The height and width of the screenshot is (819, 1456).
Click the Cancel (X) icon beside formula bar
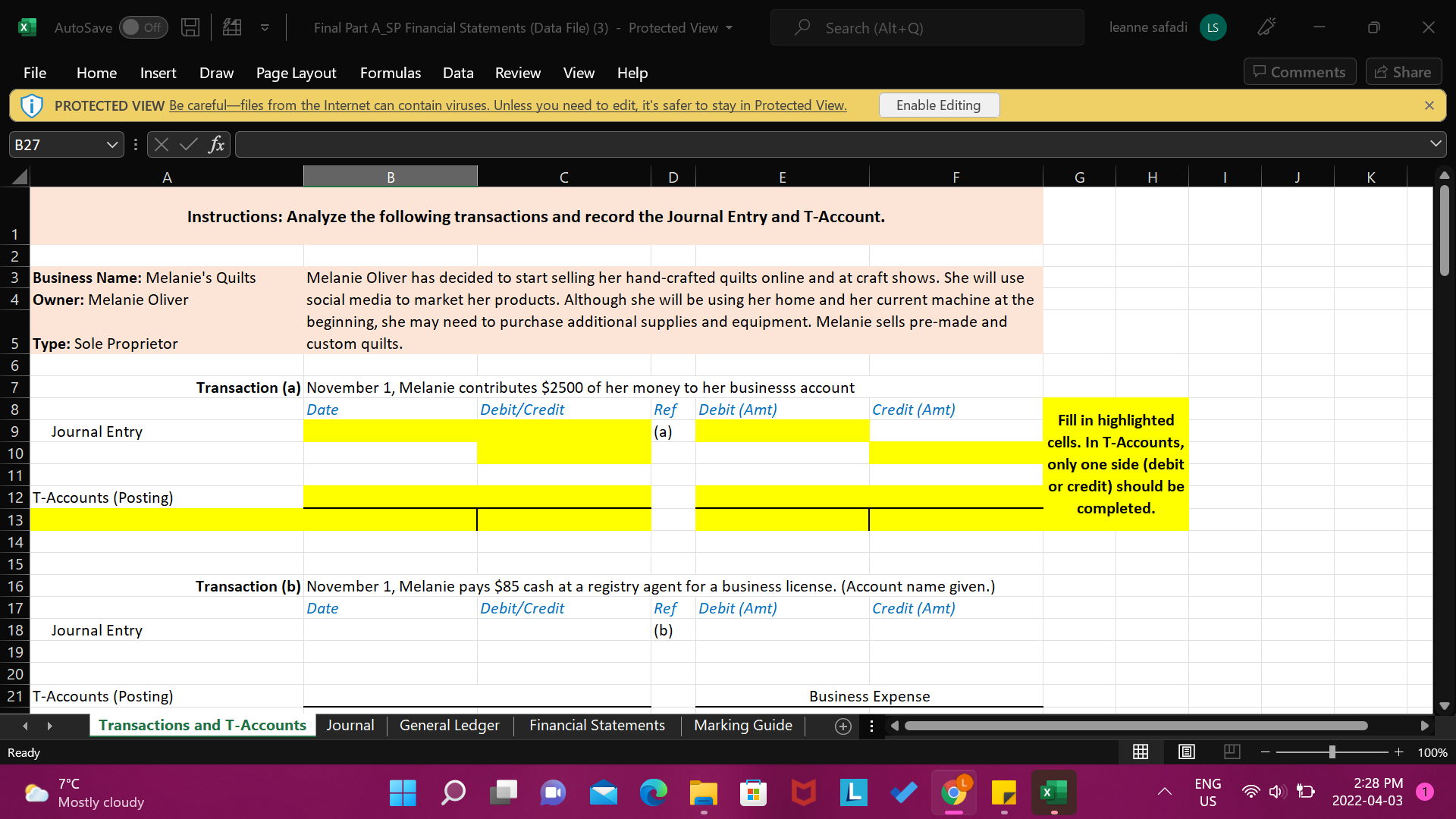[161, 144]
